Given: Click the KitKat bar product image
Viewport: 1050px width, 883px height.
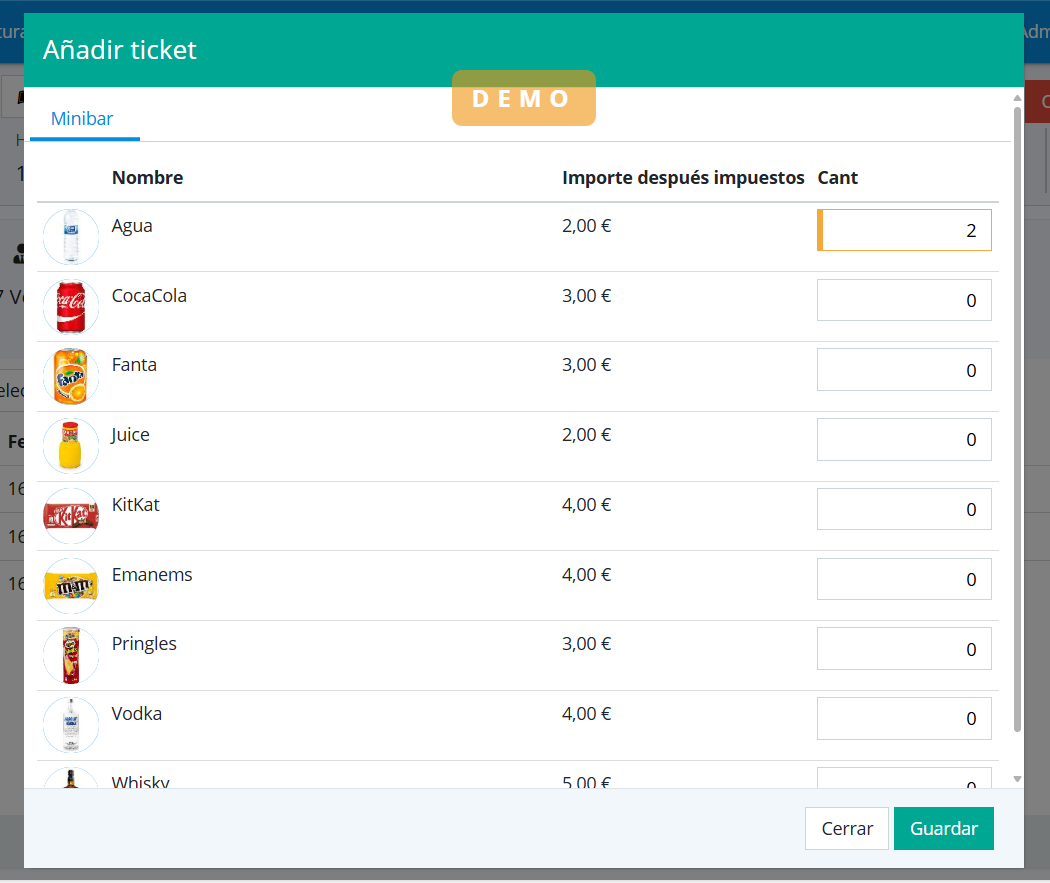Looking at the screenshot, I should point(71,516).
